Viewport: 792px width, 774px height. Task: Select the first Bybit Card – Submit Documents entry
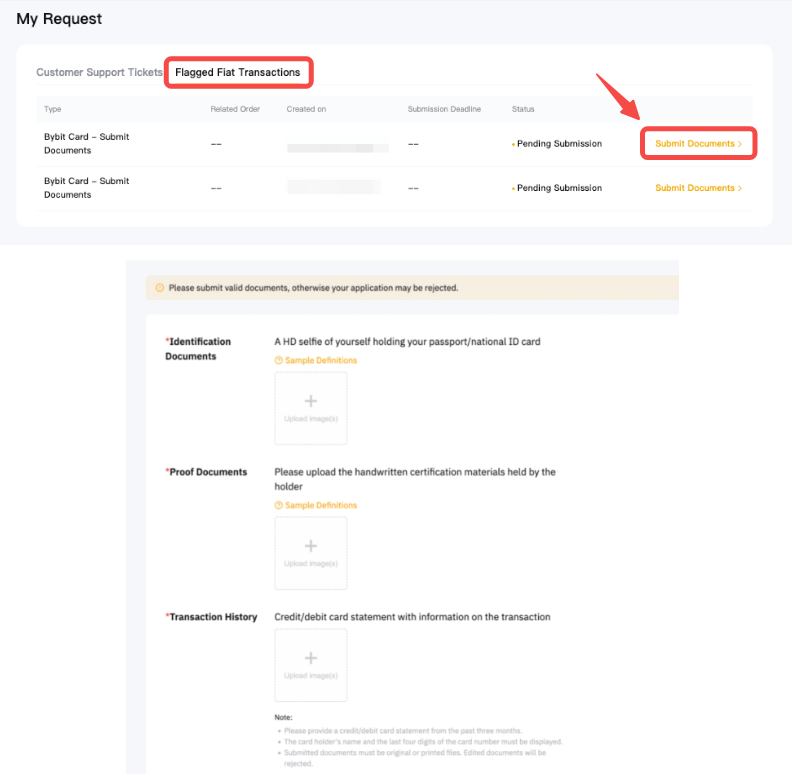tap(87, 143)
